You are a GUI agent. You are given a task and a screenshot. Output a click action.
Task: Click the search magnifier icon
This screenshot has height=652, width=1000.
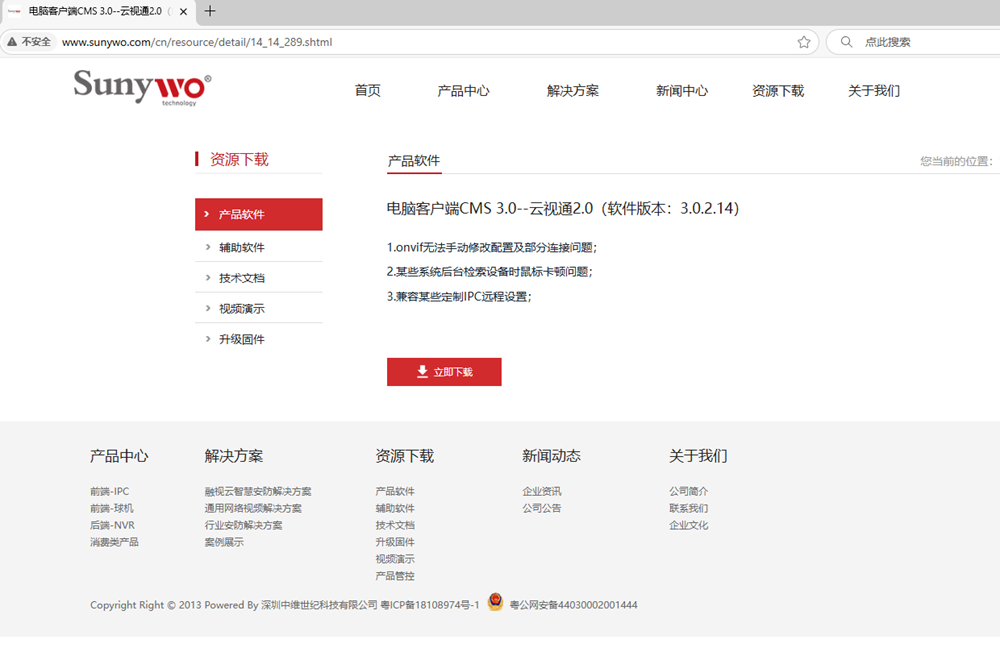846,42
